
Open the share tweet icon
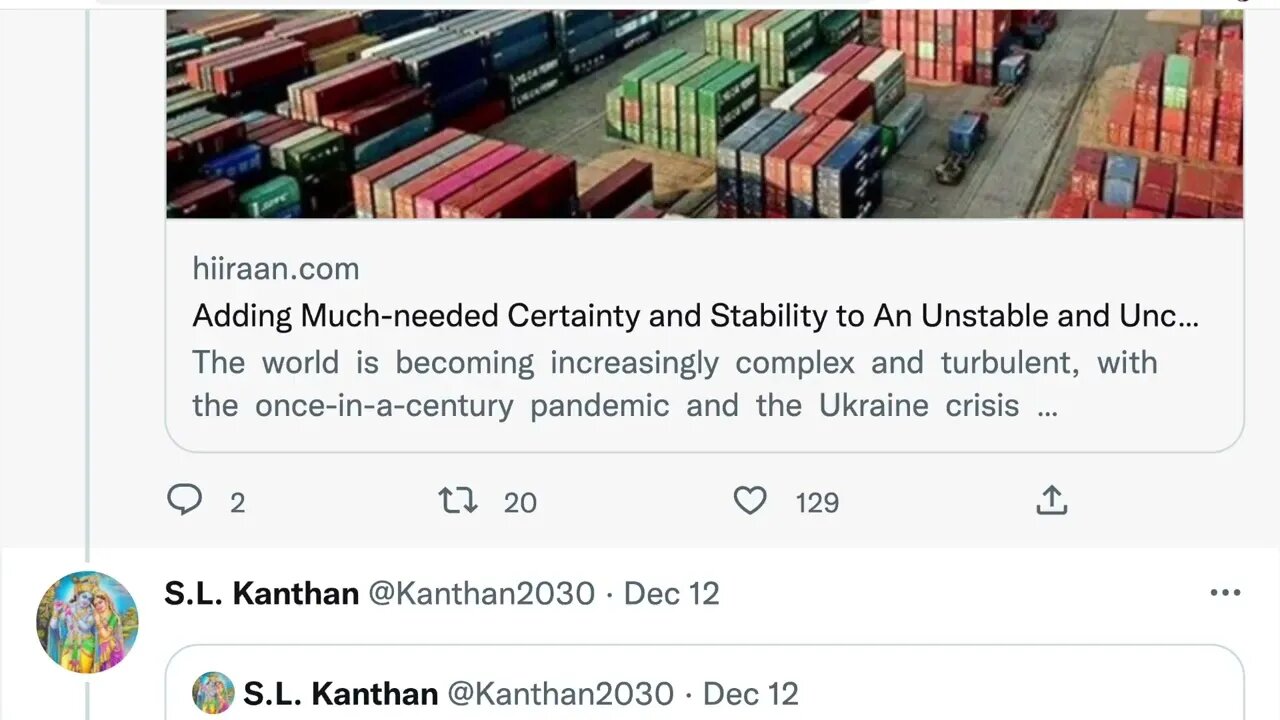(1051, 500)
